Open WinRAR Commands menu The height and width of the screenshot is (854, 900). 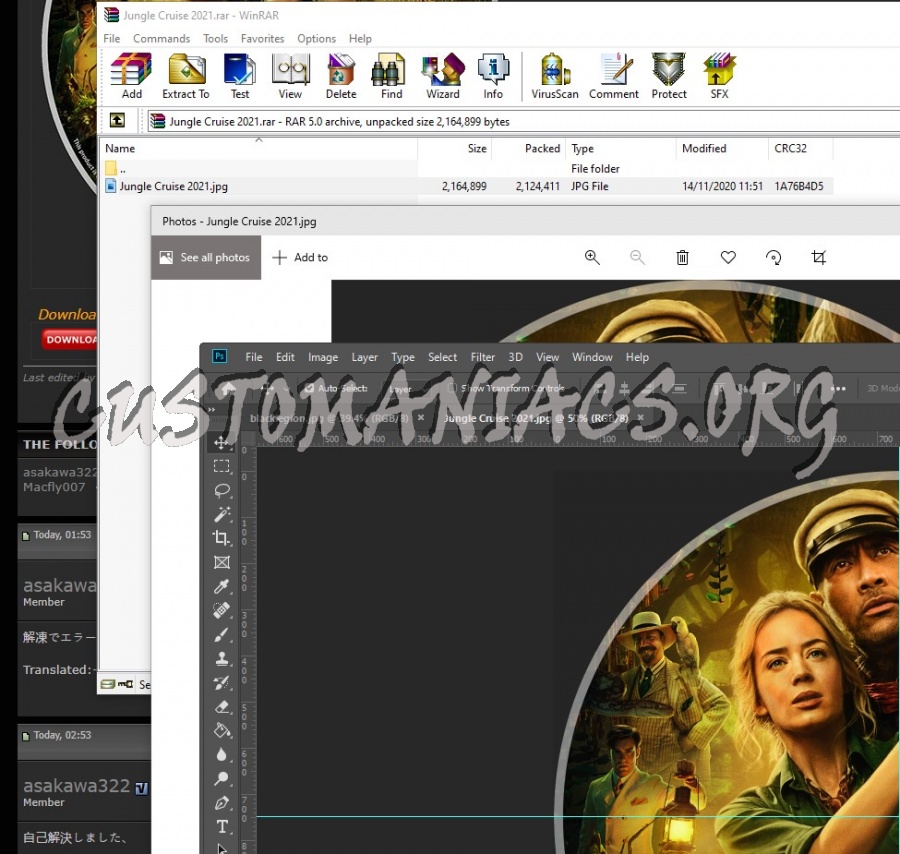(161, 38)
